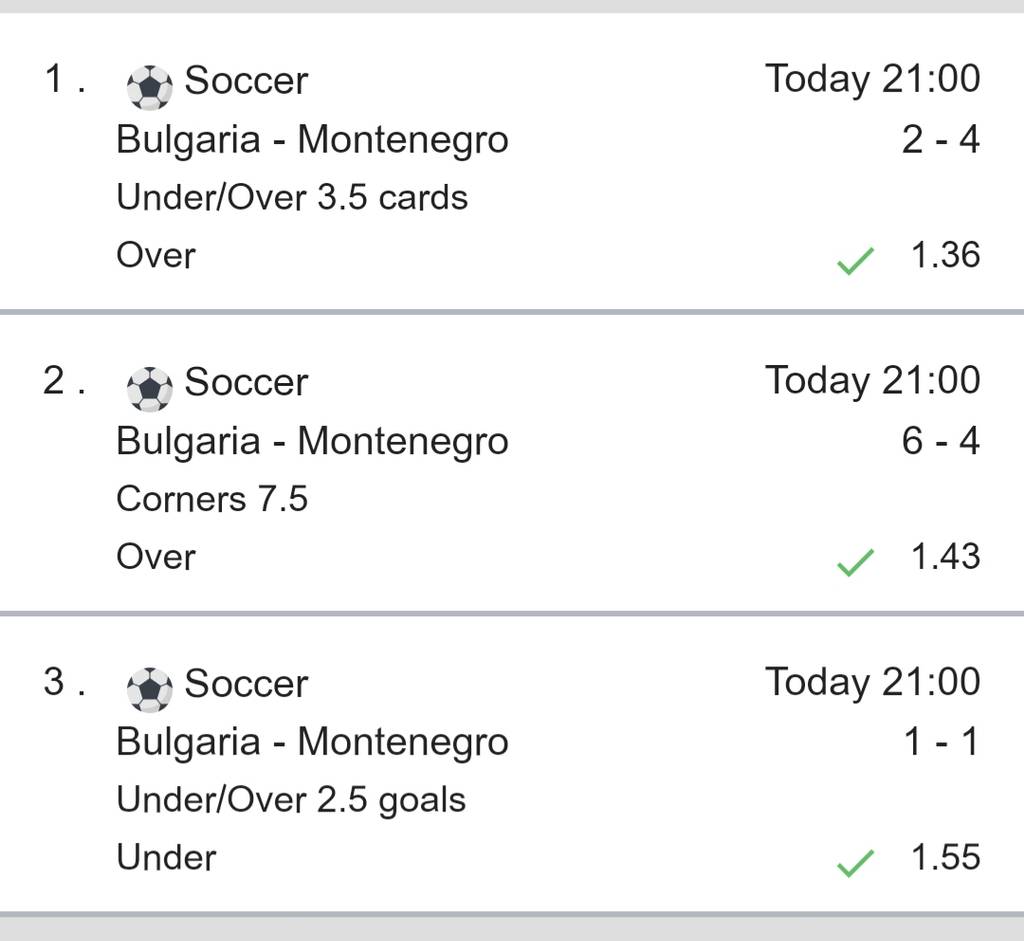Open Bulgaria - Montenegro match in the goals bet
The image size is (1024, 941).
tap(312, 741)
